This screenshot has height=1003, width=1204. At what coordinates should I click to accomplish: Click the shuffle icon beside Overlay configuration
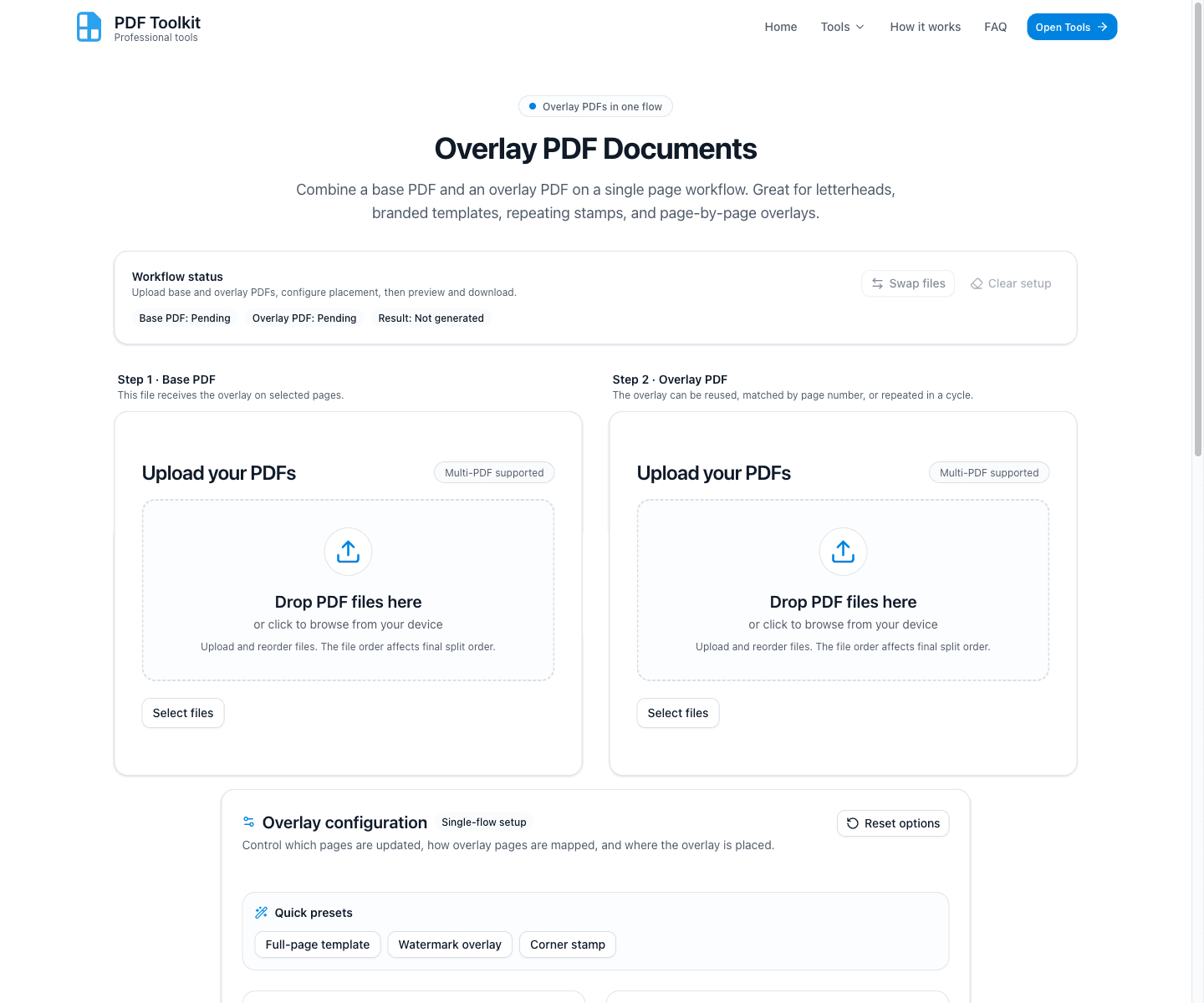point(248,822)
